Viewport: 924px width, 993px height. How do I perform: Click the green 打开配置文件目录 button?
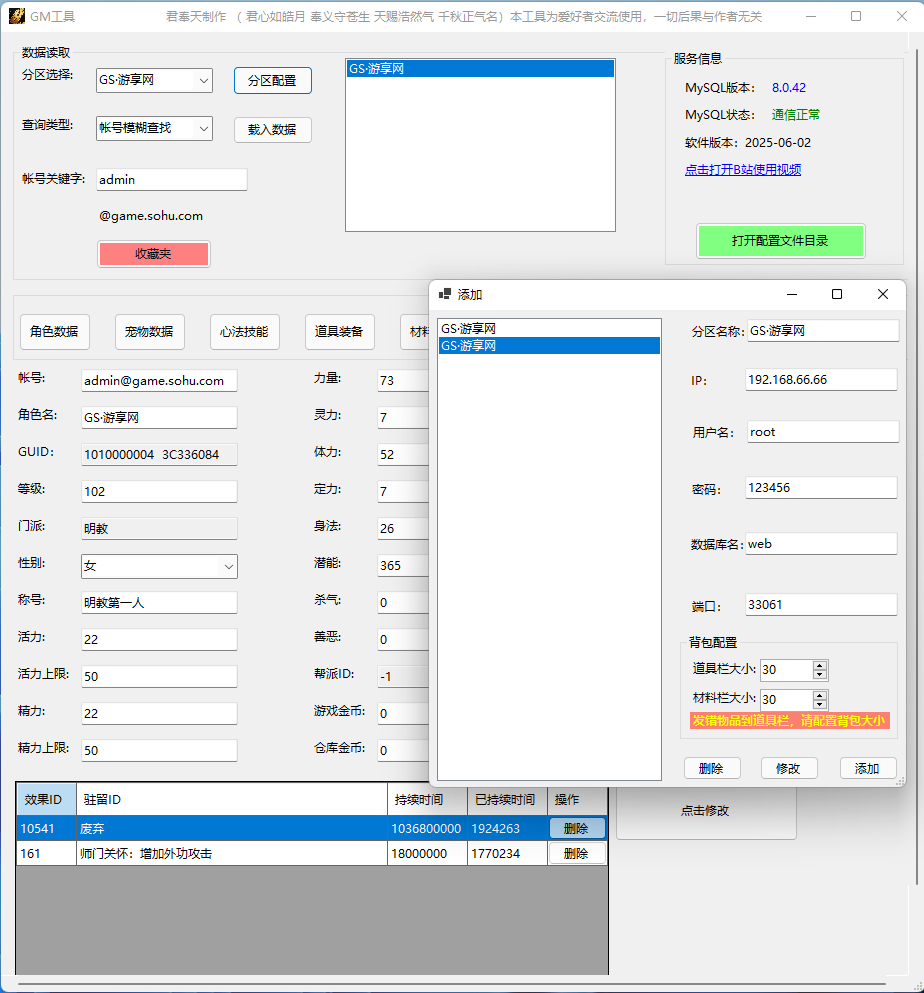[780, 241]
